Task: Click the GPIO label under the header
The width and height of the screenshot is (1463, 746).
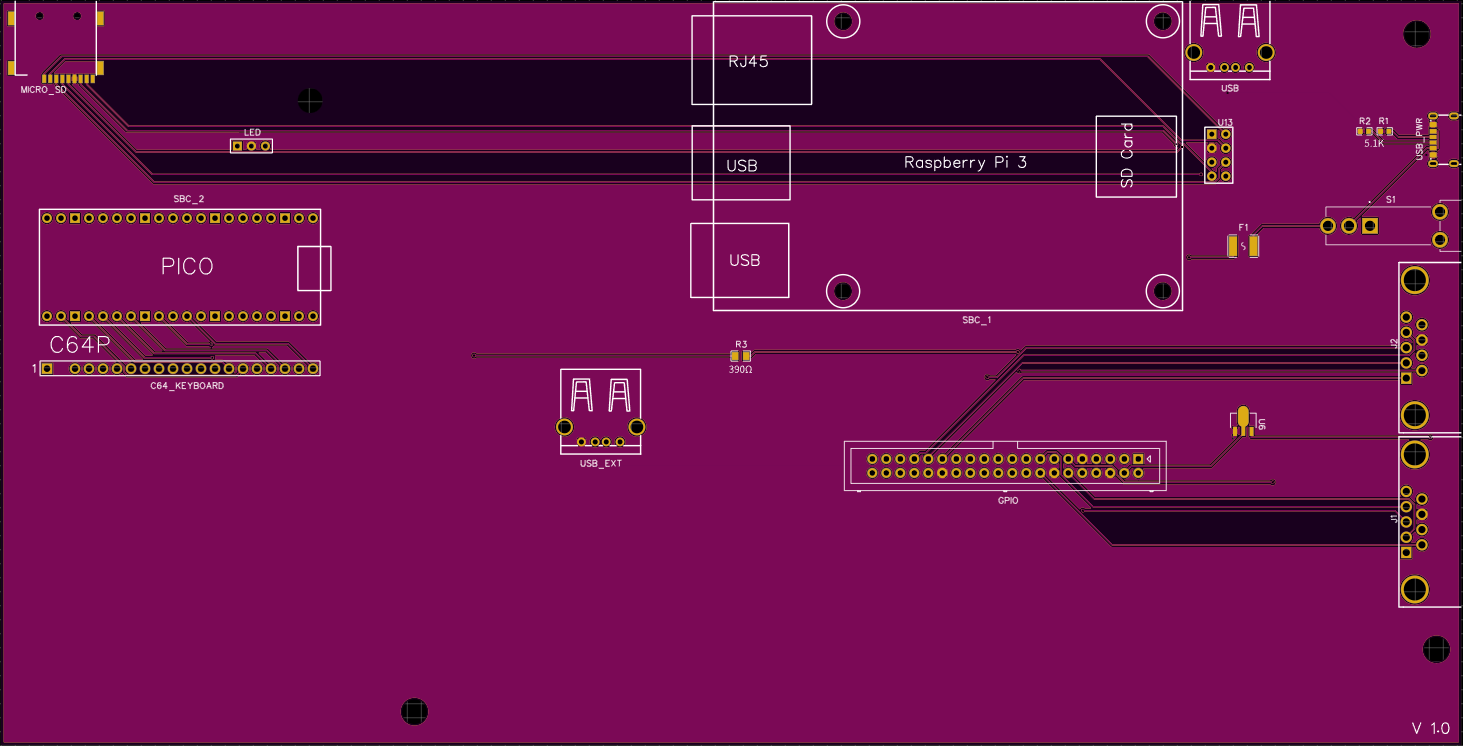Action: click(x=1008, y=500)
